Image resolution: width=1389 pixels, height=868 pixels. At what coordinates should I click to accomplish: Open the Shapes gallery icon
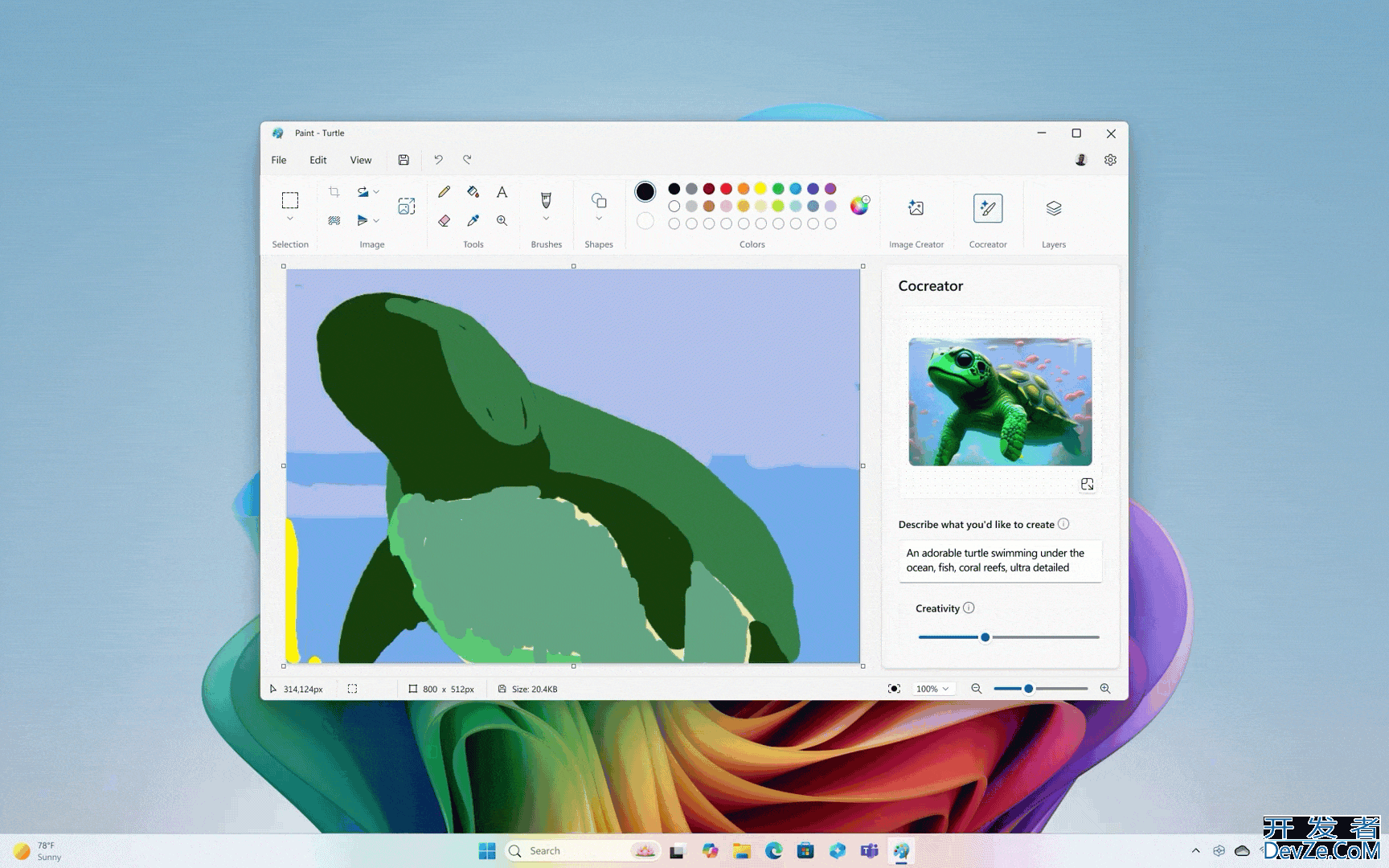pyautogui.click(x=599, y=200)
